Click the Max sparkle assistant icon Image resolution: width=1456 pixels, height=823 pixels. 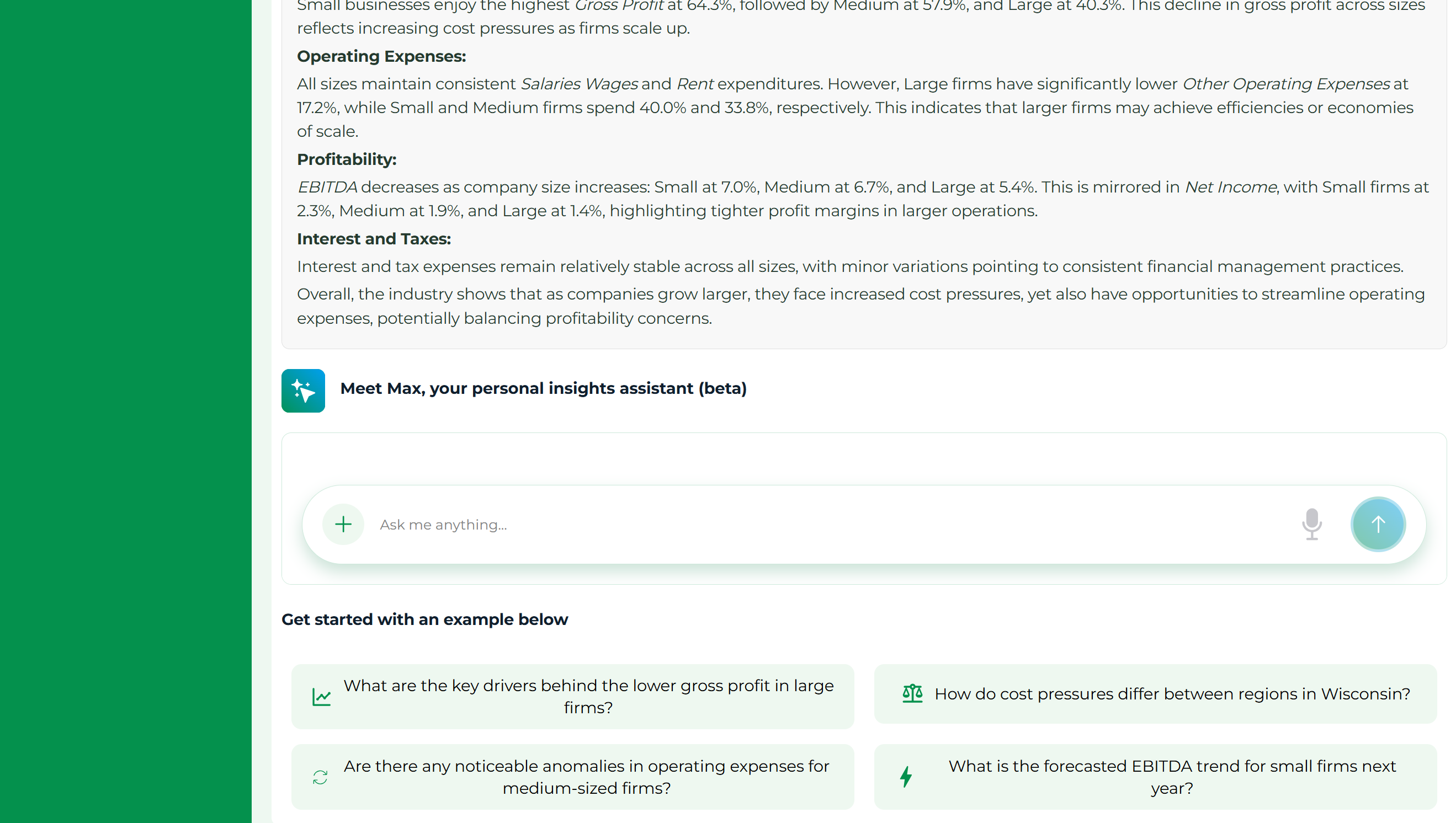pos(303,391)
